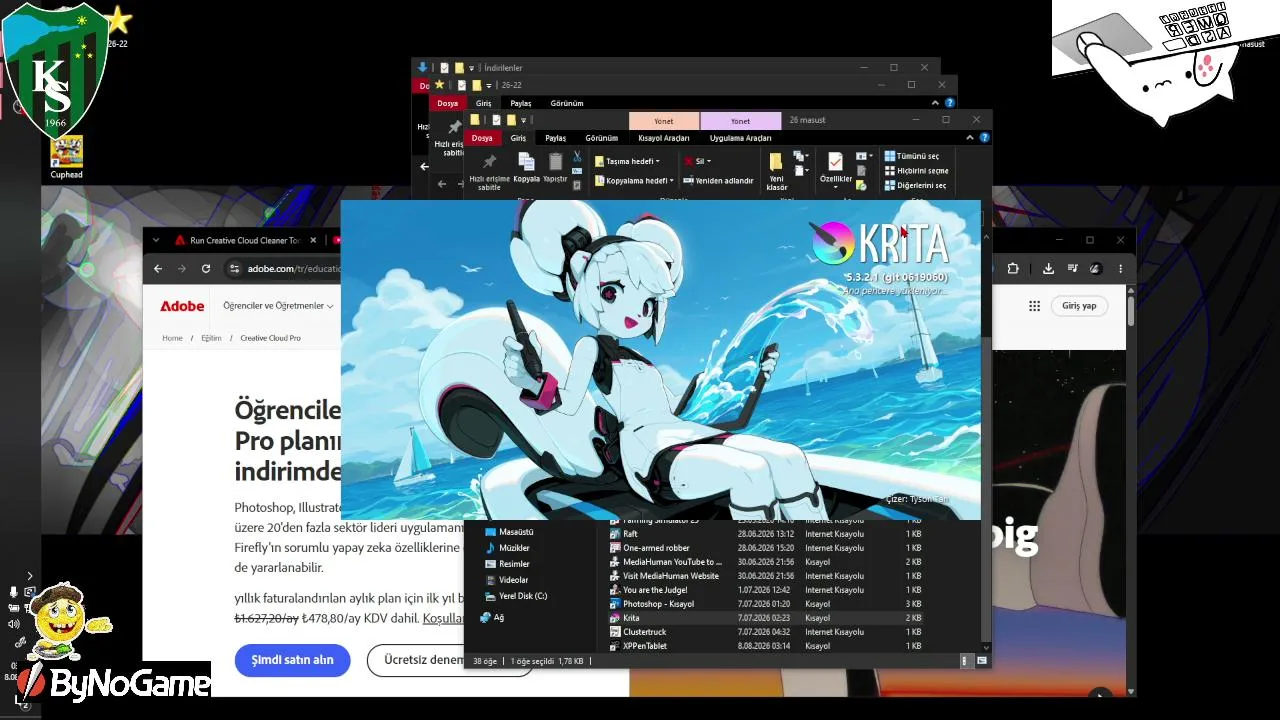Open help icon in 26 masaüst window
This screenshot has width=1280, height=720.
pos(985,138)
